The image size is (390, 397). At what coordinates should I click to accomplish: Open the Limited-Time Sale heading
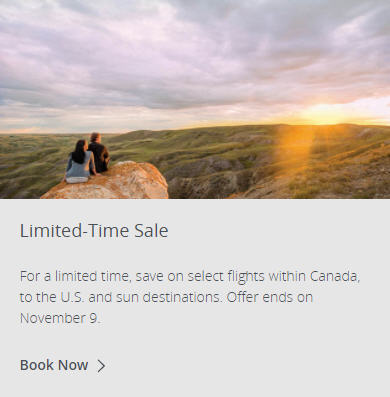tap(94, 231)
